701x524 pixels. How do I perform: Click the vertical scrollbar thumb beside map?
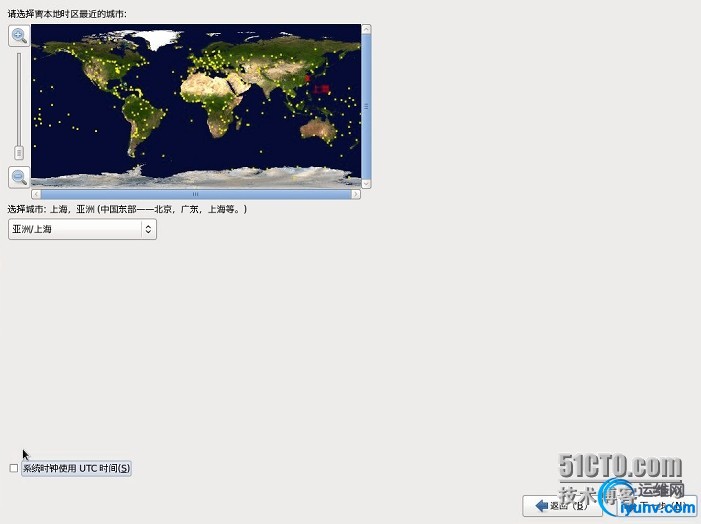point(366,106)
